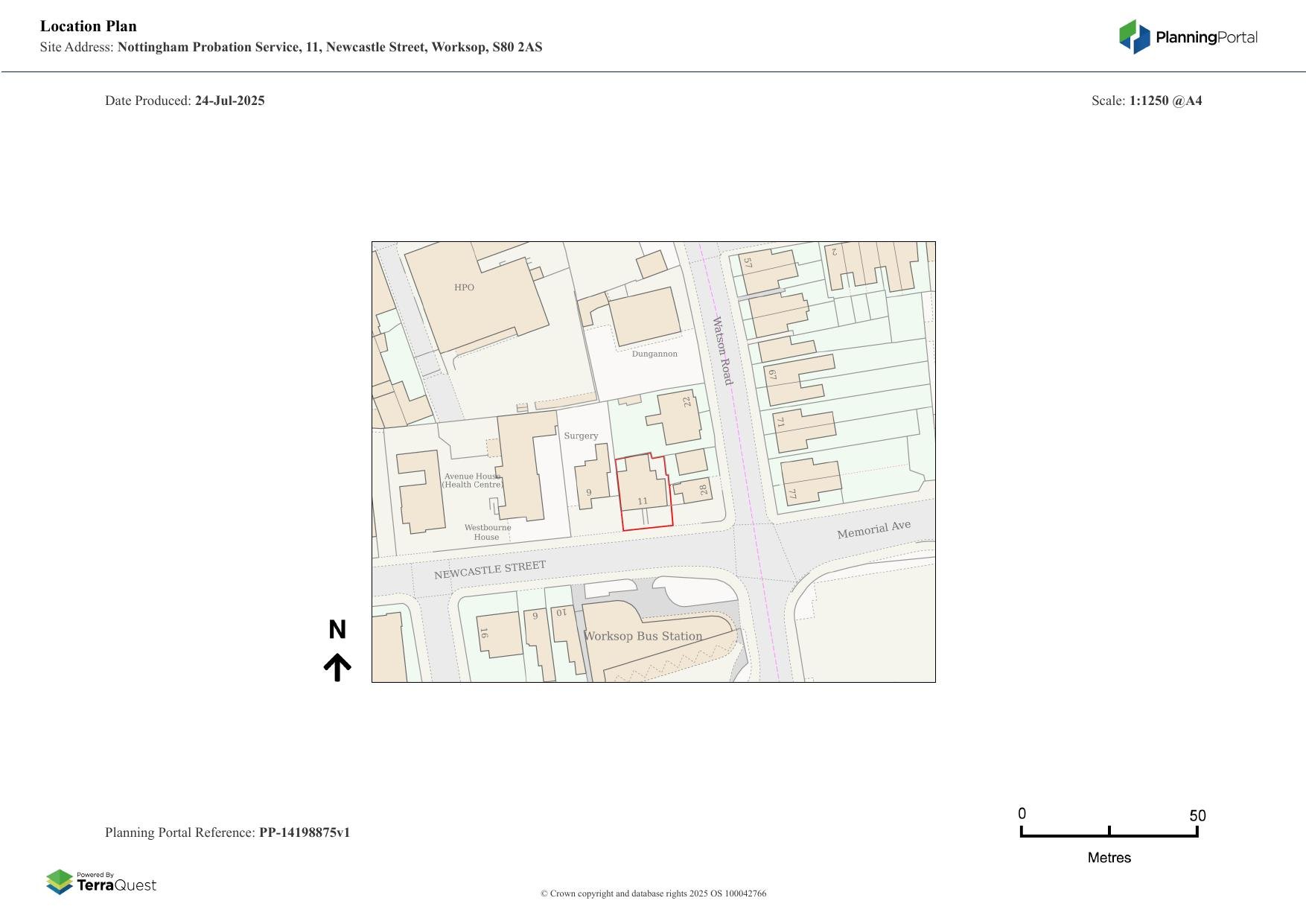Click the Date Produced value
This screenshot has height=924, width=1306.
click(229, 101)
